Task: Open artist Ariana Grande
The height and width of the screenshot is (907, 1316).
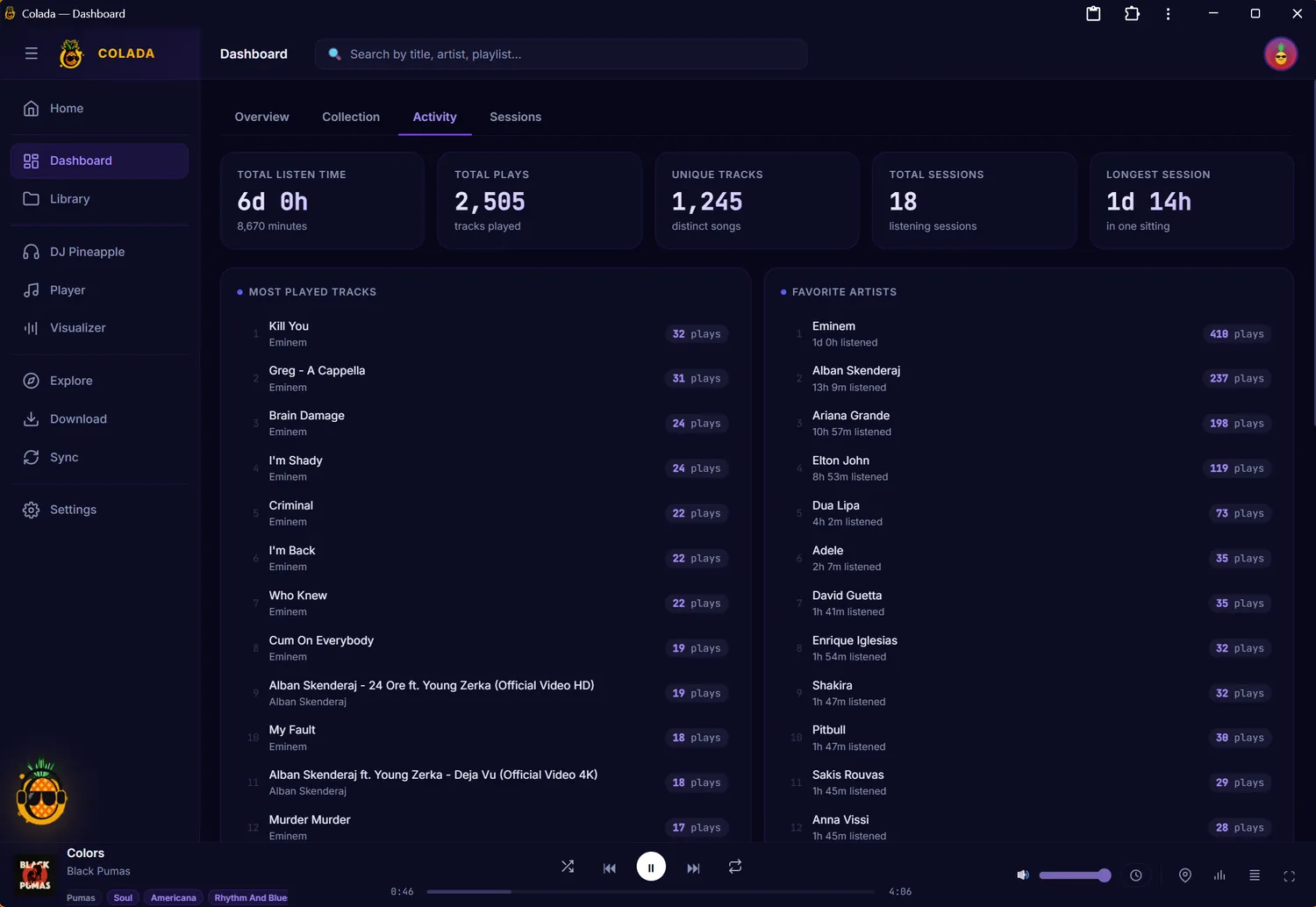Action: click(1028, 424)
